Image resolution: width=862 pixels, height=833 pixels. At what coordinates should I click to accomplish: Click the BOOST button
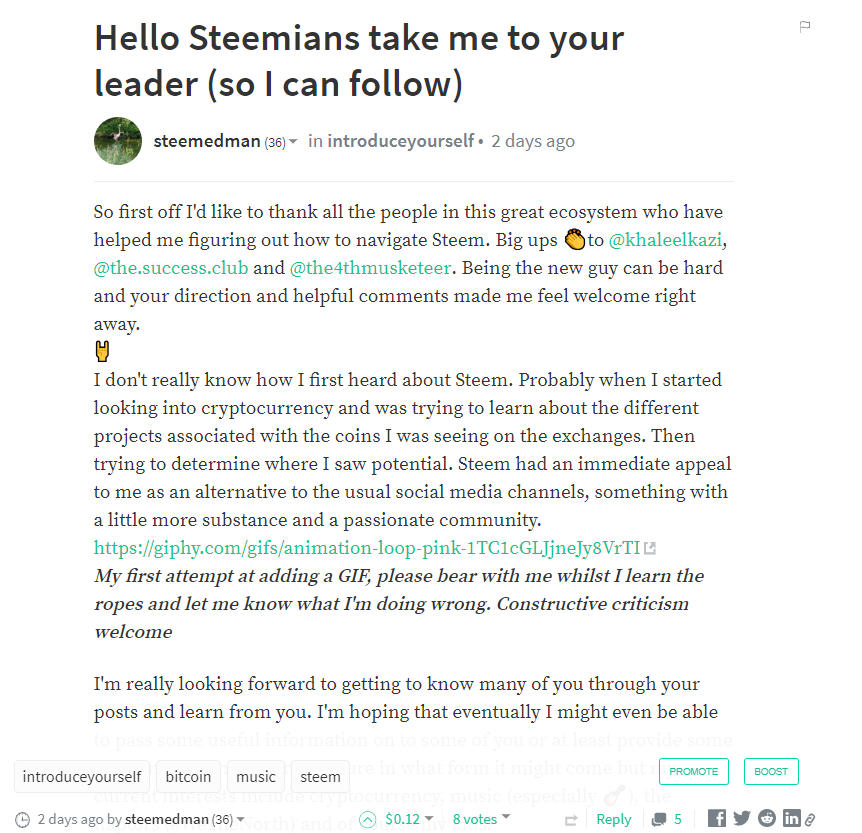pos(771,771)
